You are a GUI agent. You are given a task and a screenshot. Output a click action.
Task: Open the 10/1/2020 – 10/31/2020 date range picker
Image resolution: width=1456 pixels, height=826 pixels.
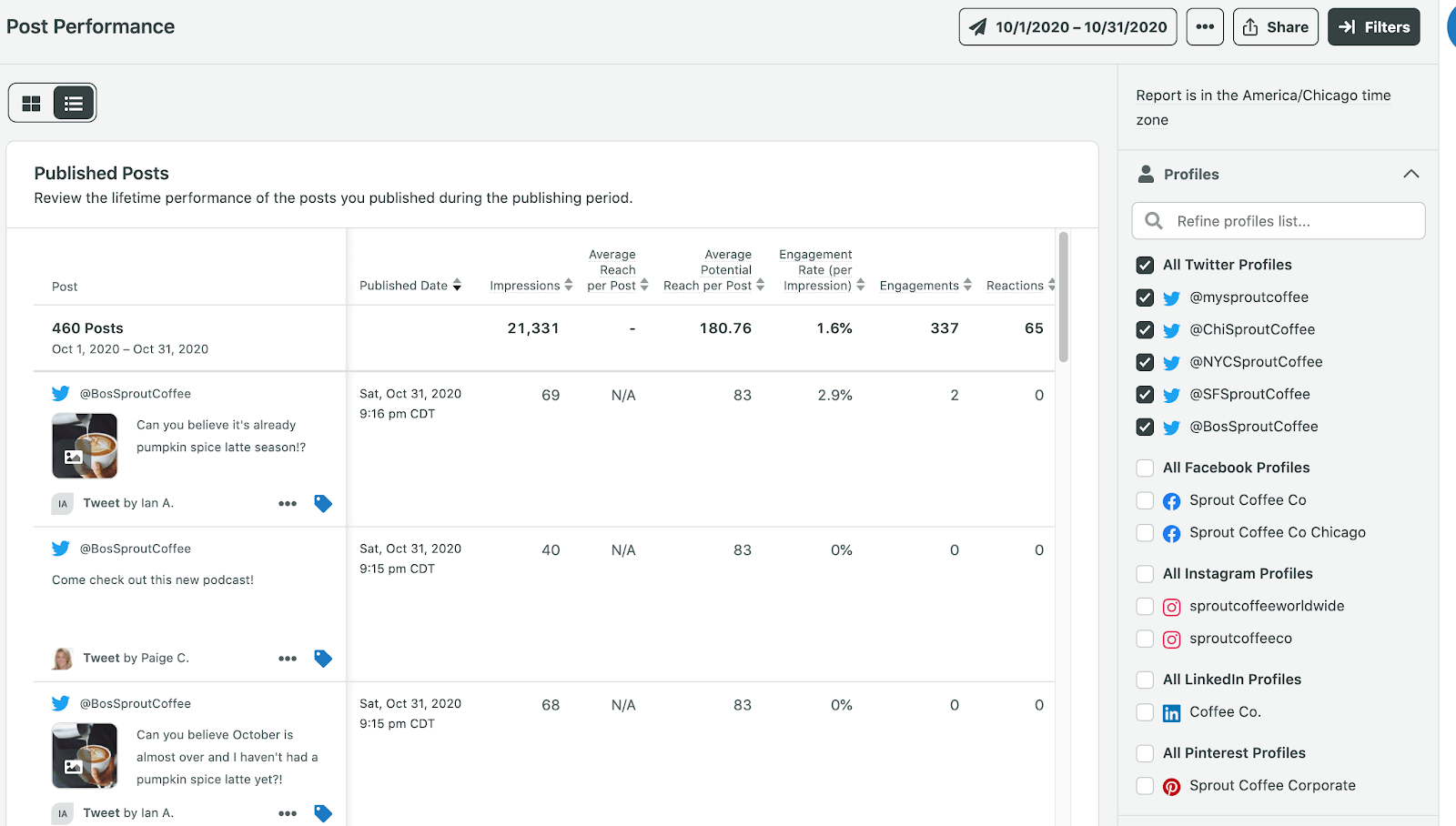(1067, 27)
